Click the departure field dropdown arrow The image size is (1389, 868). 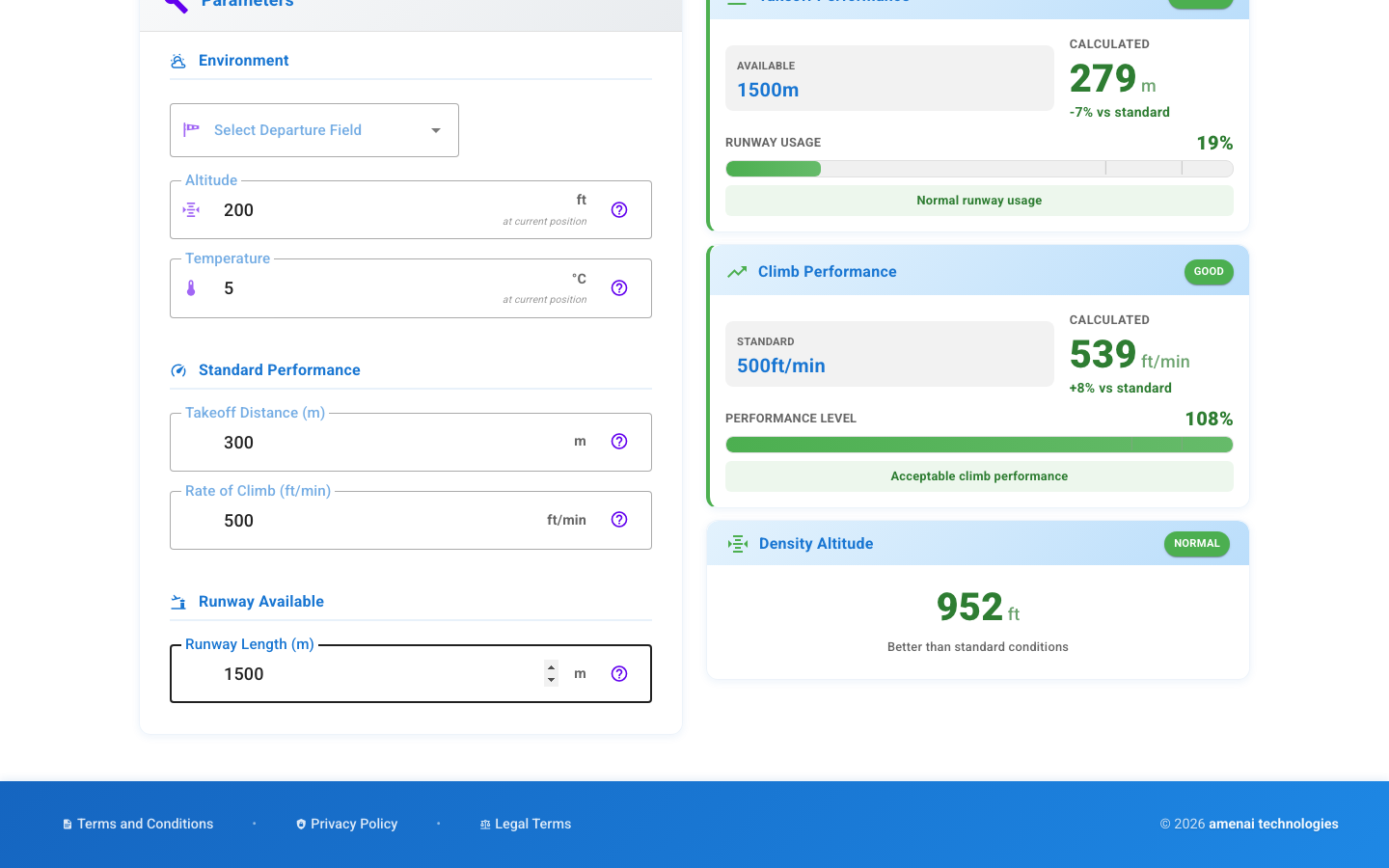coord(436,130)
